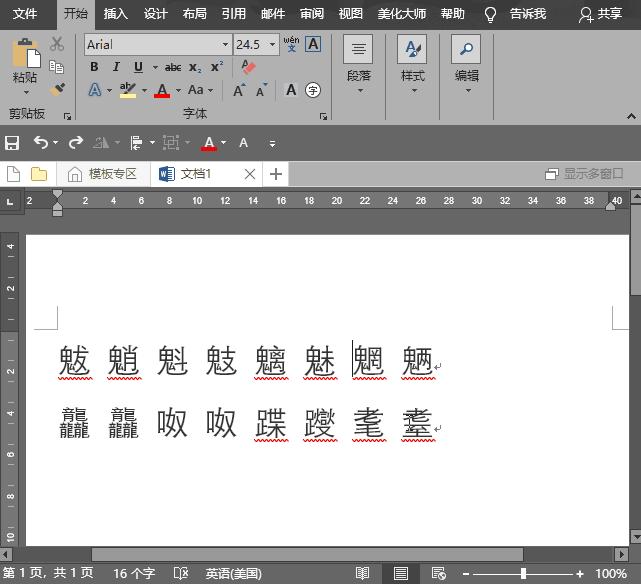
Task: Click word count 16 个字
Action: coord(134,573)
